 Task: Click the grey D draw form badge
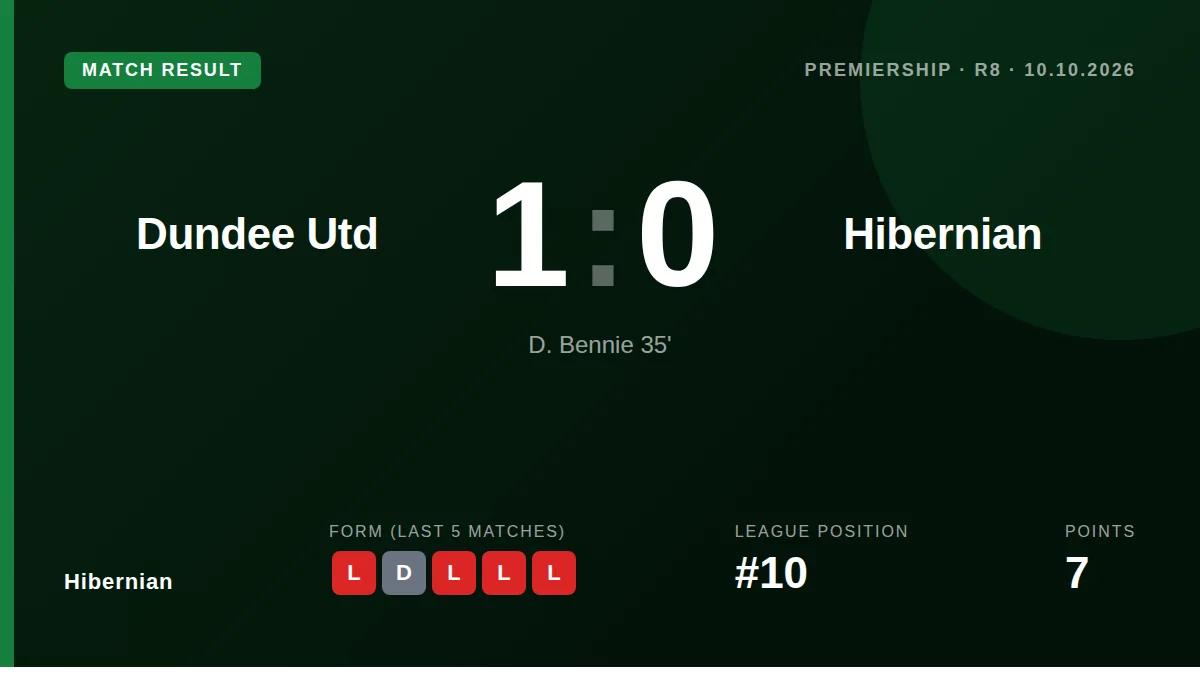tap(404, 573)
